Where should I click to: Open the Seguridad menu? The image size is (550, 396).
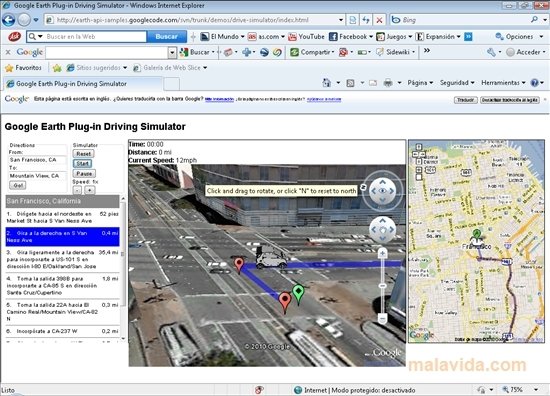pyautogui.click(x=457, y=83)
